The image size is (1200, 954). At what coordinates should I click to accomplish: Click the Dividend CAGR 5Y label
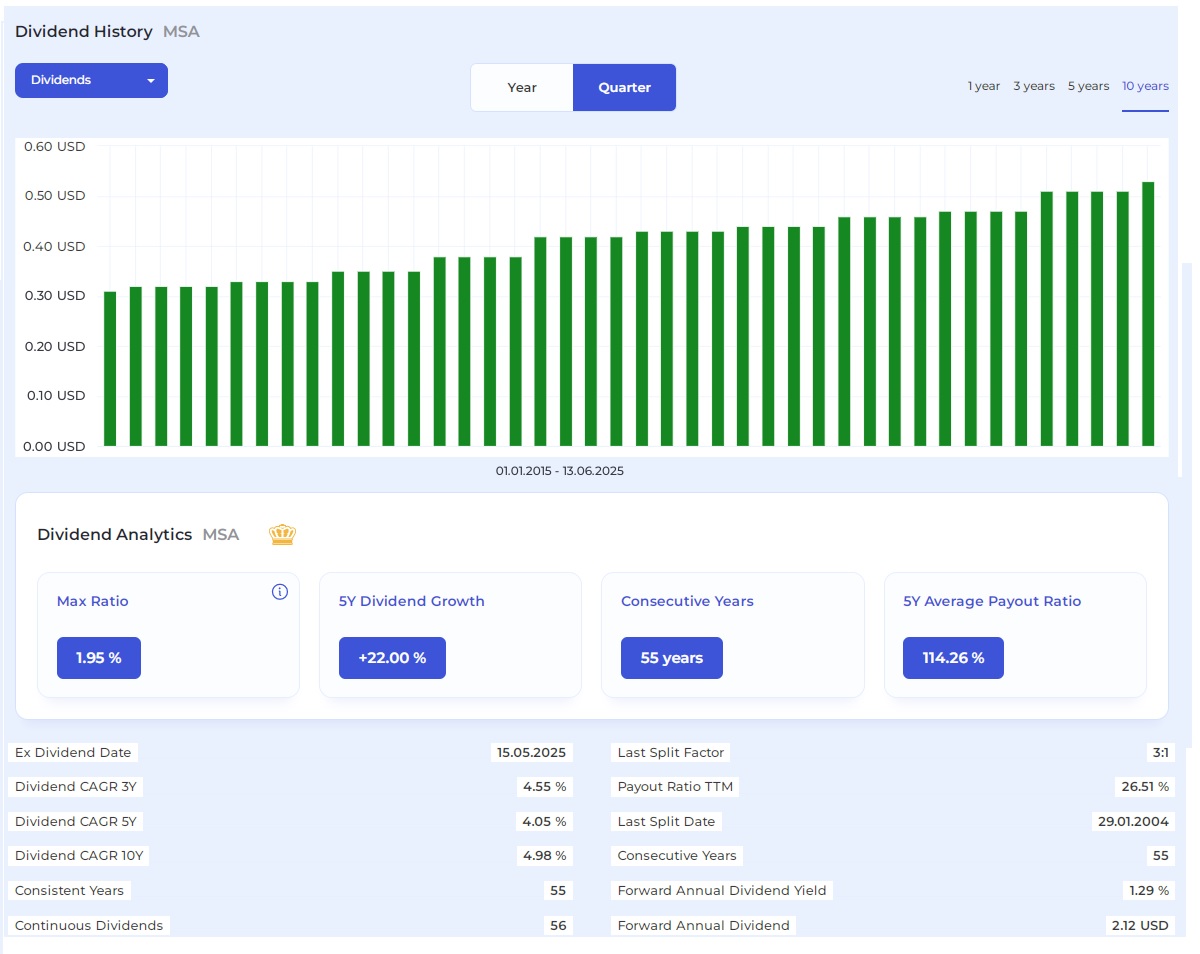point(76,821)
